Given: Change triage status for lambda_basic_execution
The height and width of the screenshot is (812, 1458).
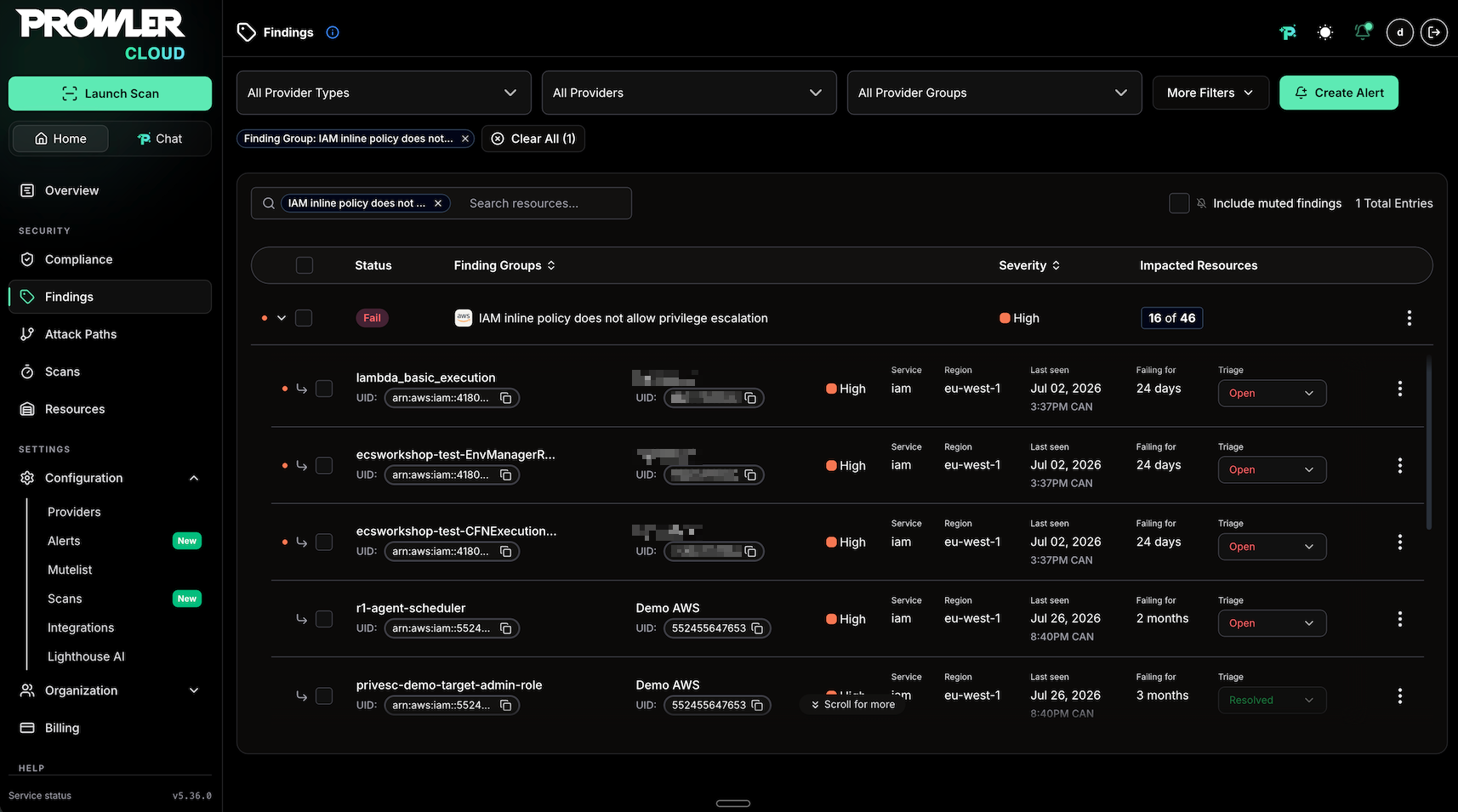Looking at the screenshot, I should click(x=1272, y=393).
